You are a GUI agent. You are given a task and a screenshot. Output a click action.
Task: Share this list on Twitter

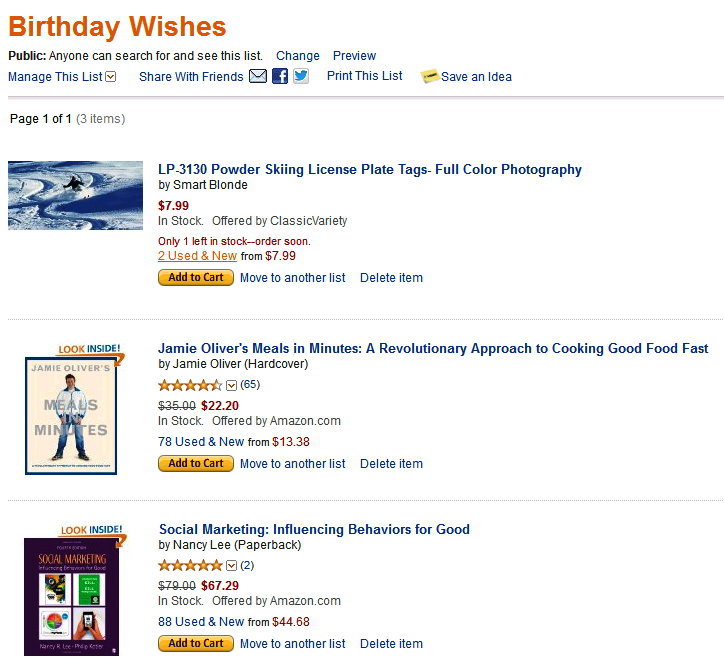301,76
